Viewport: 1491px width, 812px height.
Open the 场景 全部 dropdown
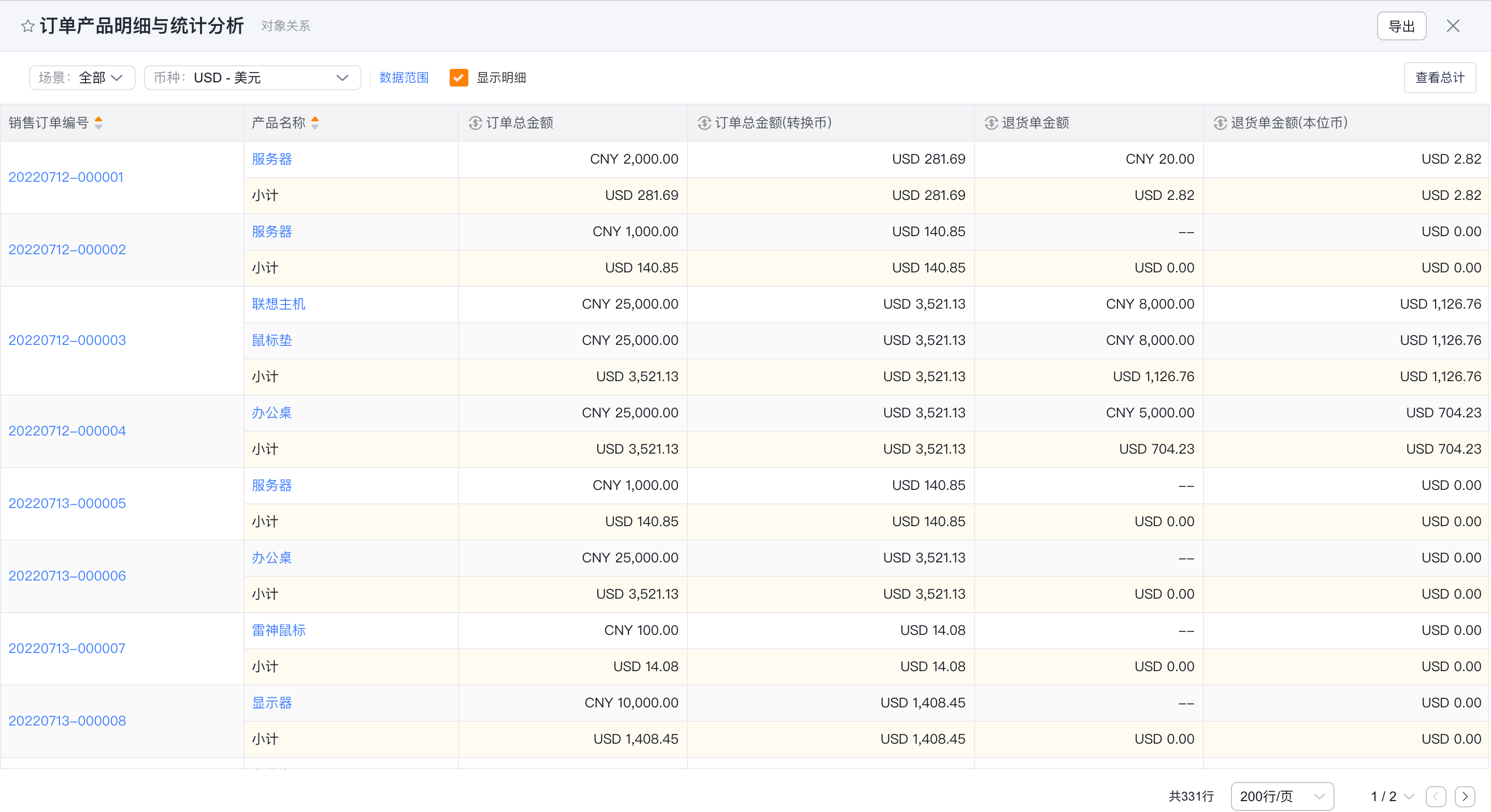pos(82,78)
